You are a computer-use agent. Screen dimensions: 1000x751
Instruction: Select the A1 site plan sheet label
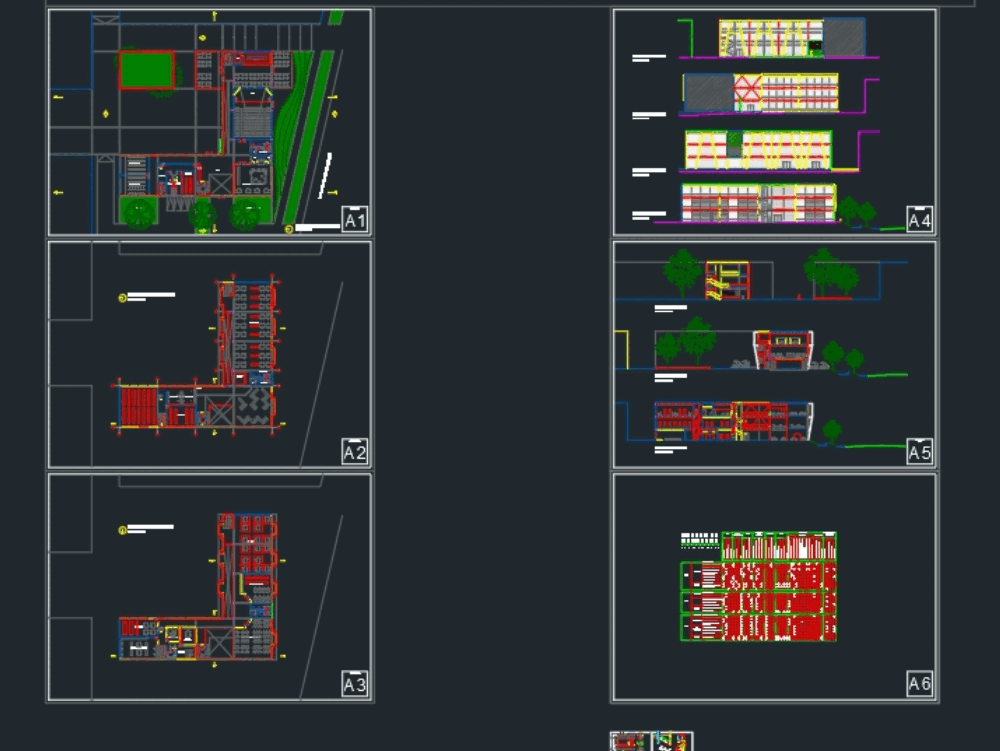click(355, 217)
